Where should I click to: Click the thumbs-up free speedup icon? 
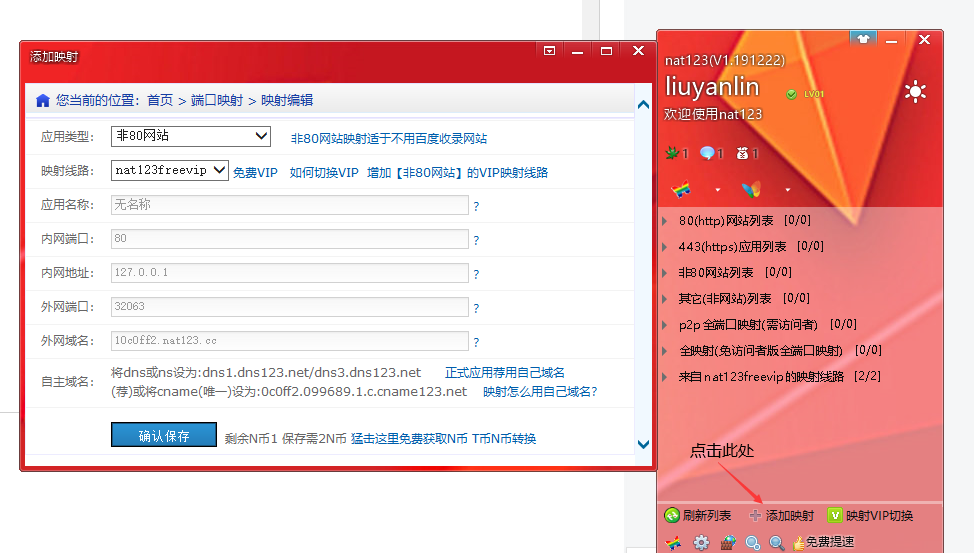pyautogui.click(x=799, y=543)
